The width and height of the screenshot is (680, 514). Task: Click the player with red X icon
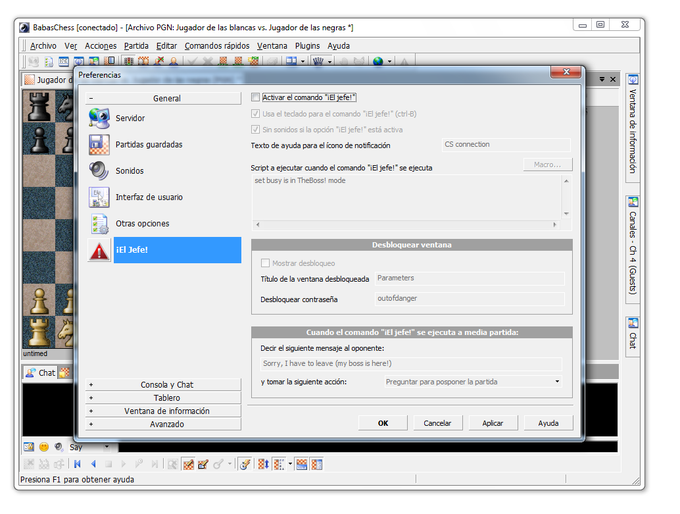coord(159,61)
